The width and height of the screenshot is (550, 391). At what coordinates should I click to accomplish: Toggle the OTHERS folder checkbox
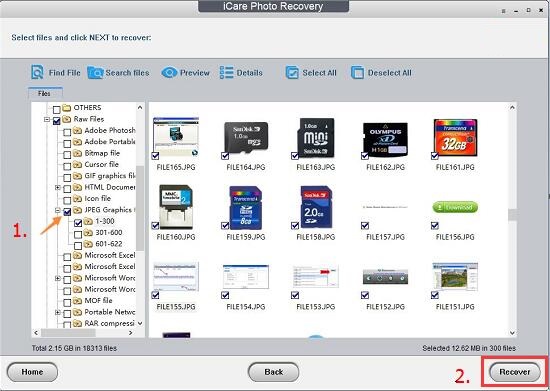[56, 109]
